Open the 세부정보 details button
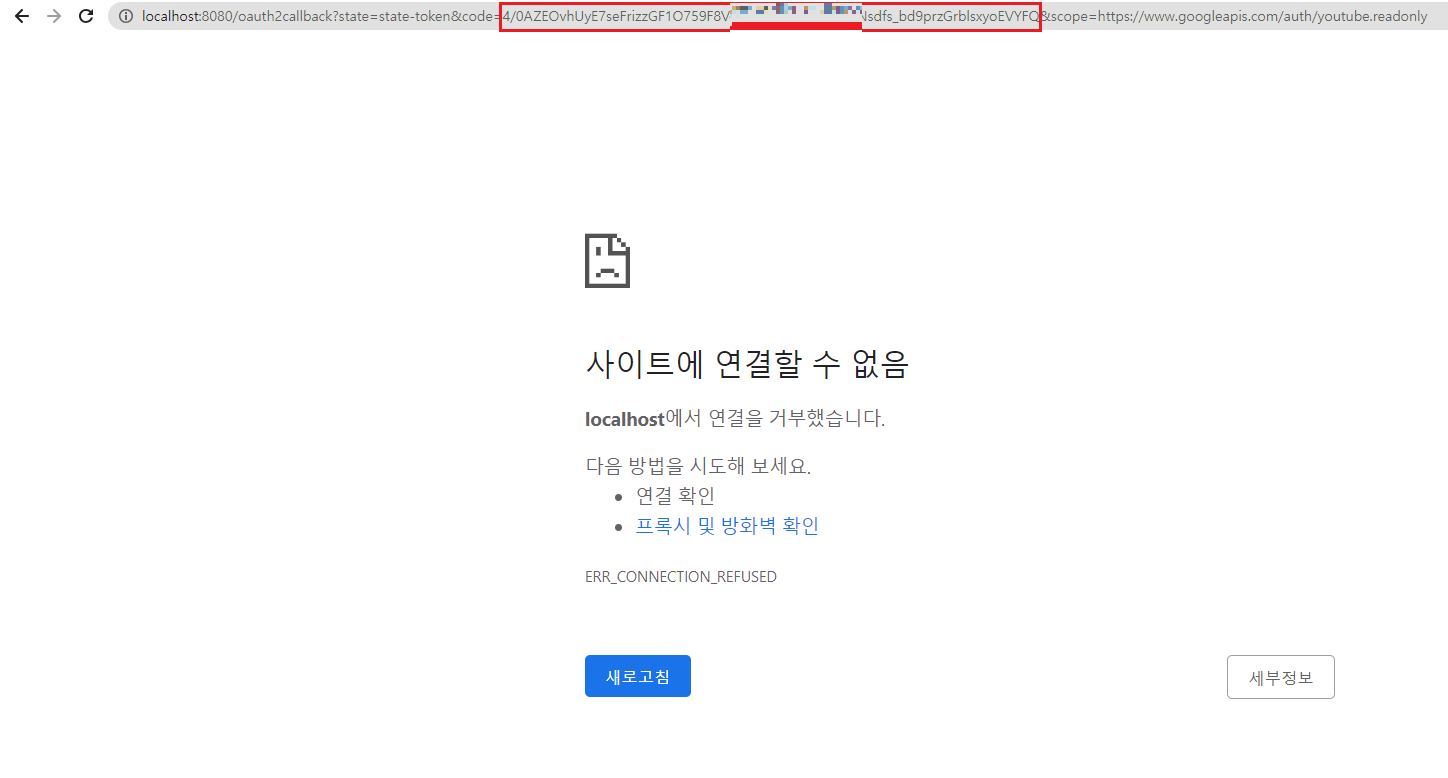Screen dimensions: 1448x778 (x=1280, y=677)
